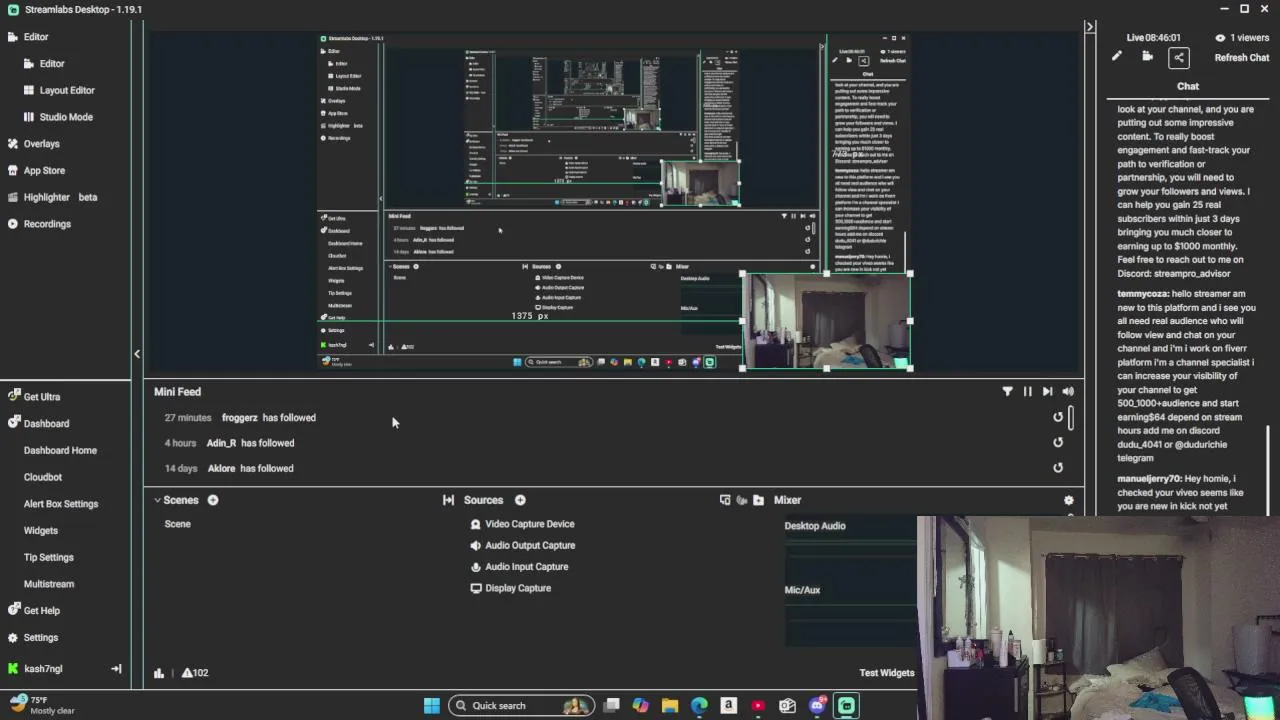1280x720 pixels.
Task: Replay the Adin_R follow alert
Action: click(1058, 442)
